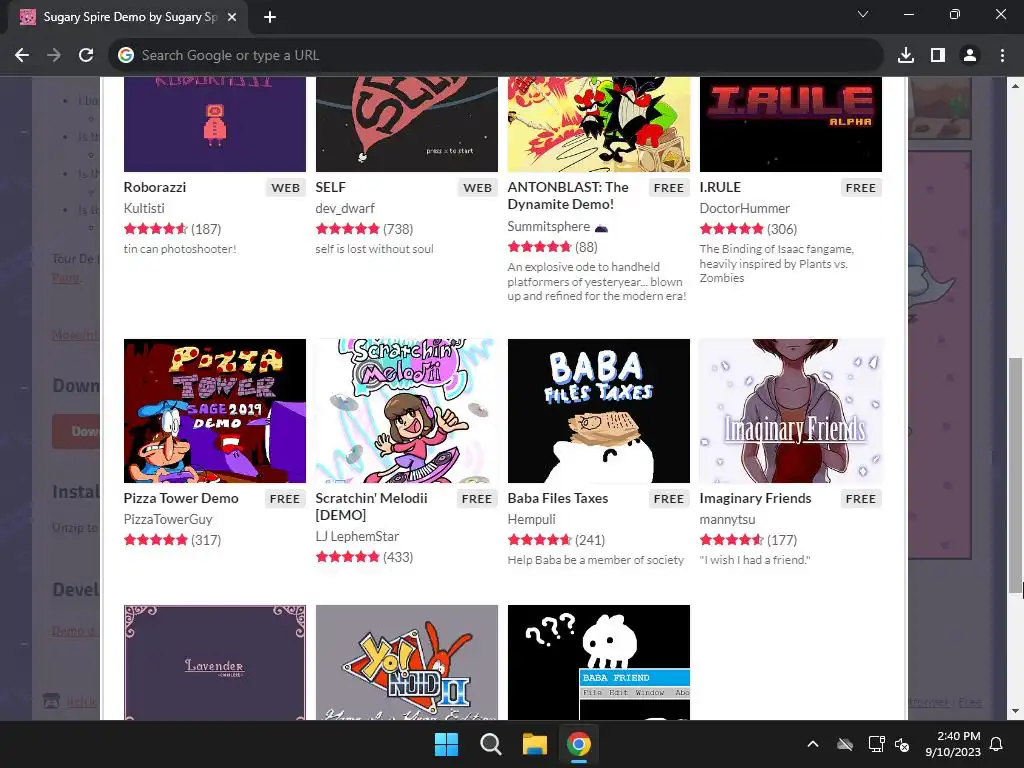Open taskbar Search
The image size is (1024, 768).
[490, 744]
